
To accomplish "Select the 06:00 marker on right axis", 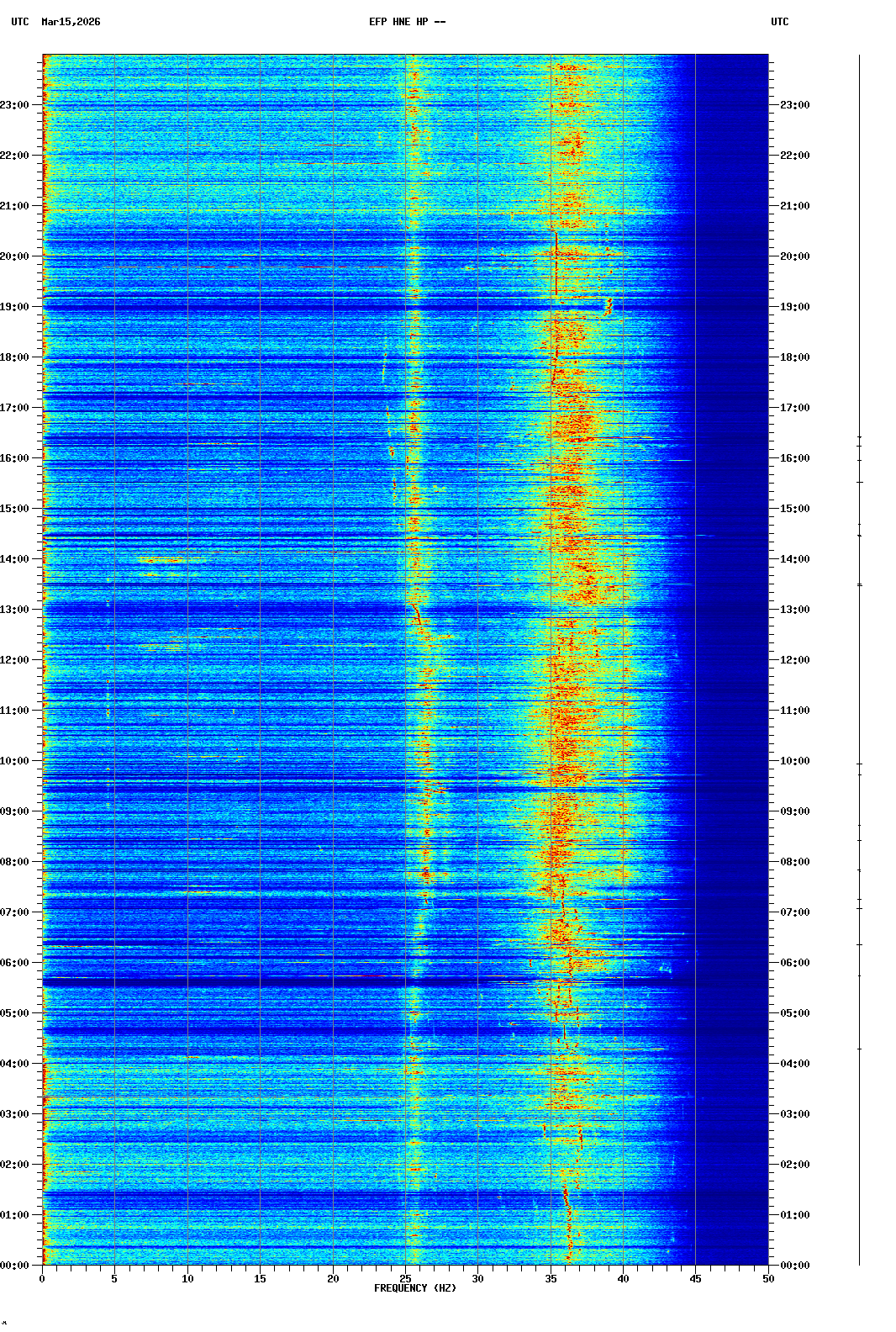I will 794,963.
